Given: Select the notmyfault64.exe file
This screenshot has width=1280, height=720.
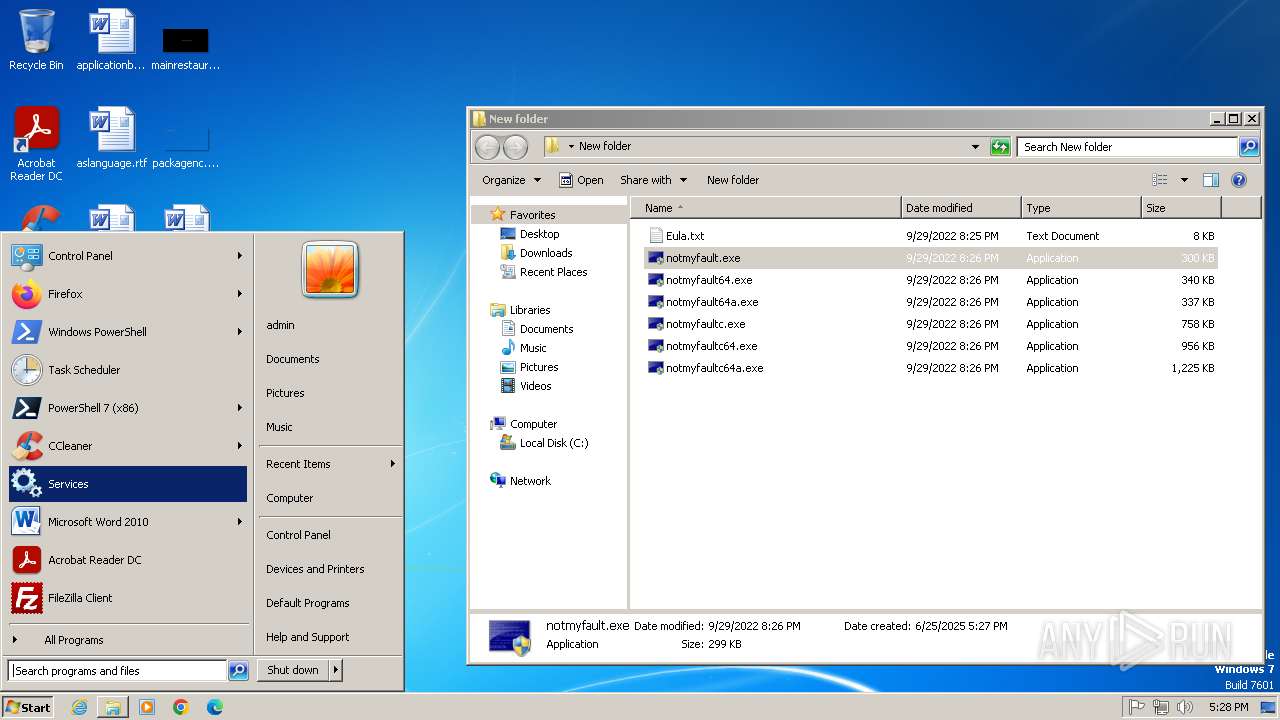Looking at the screenshot, I should 709,280.
